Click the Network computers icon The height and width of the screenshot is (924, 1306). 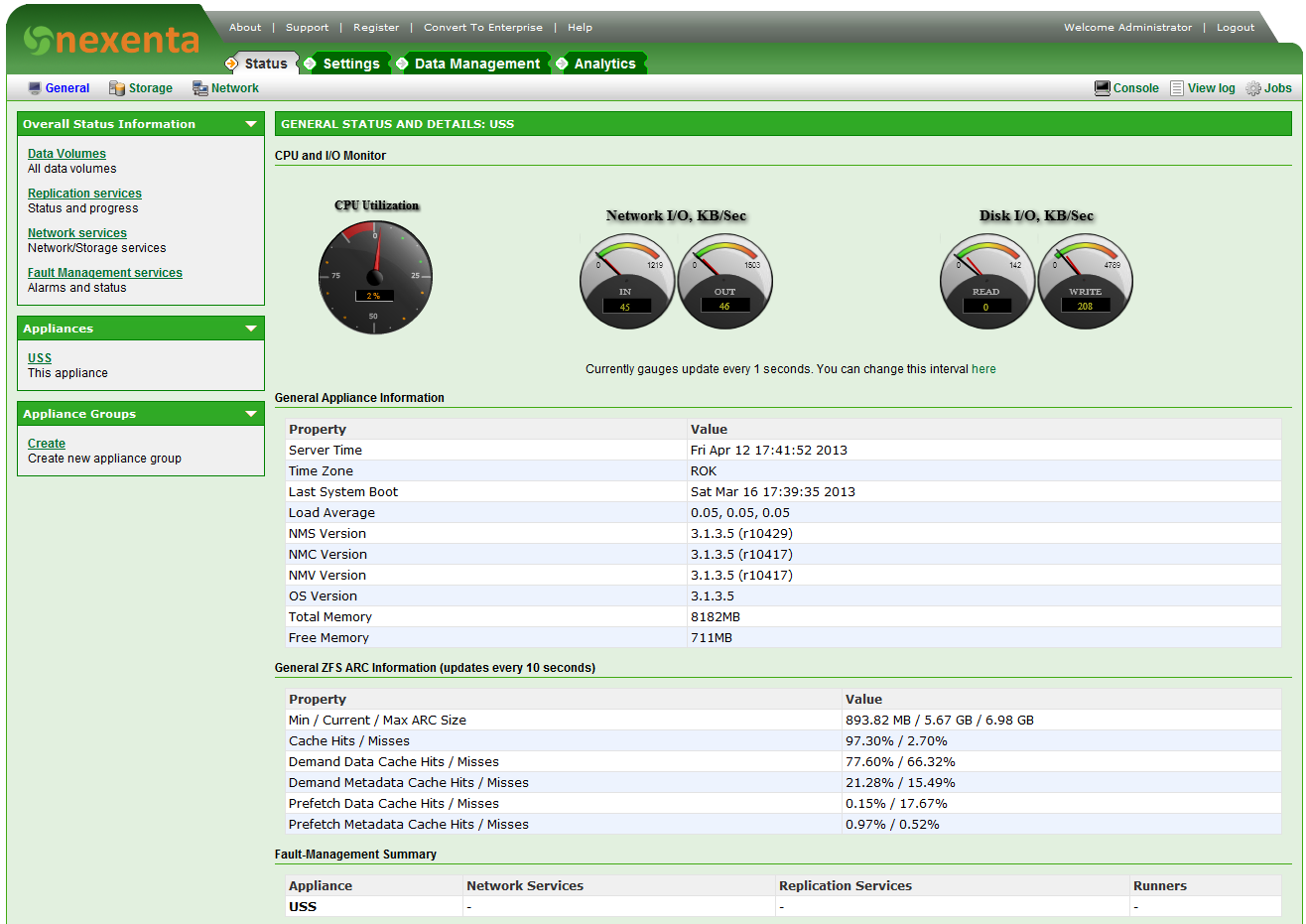point(199,88)
